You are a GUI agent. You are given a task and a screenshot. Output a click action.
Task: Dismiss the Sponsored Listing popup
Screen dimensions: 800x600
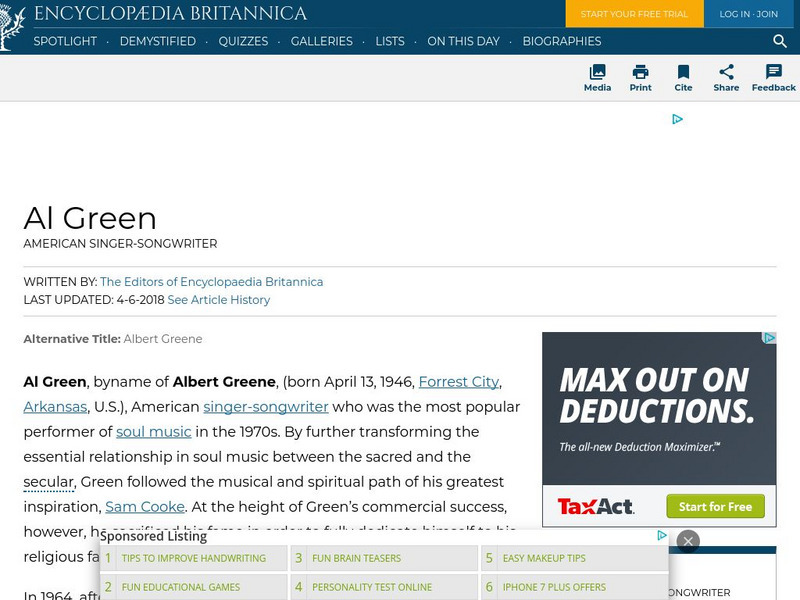688,540
